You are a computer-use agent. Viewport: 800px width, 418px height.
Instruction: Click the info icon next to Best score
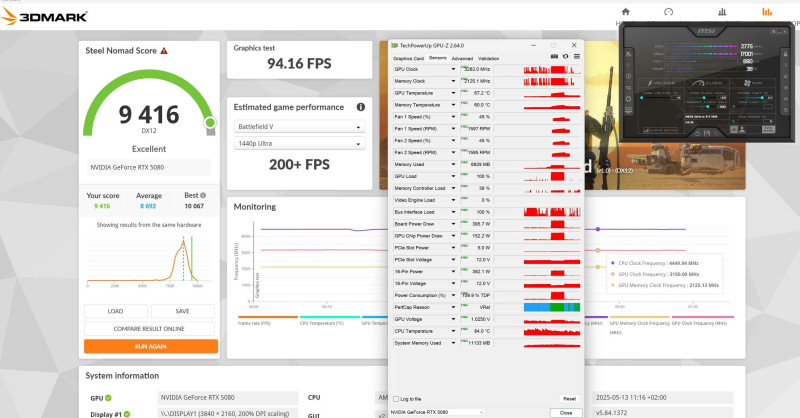coord(203,195)
